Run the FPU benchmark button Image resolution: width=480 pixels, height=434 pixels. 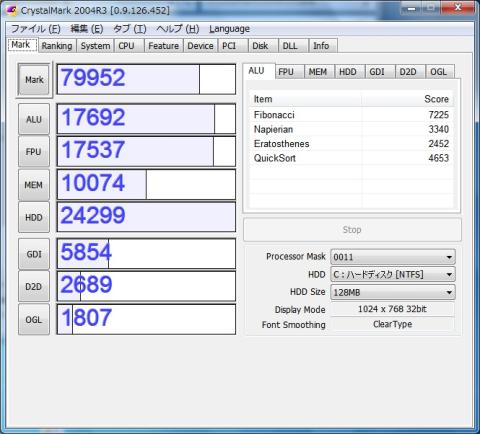pos(34,152)
